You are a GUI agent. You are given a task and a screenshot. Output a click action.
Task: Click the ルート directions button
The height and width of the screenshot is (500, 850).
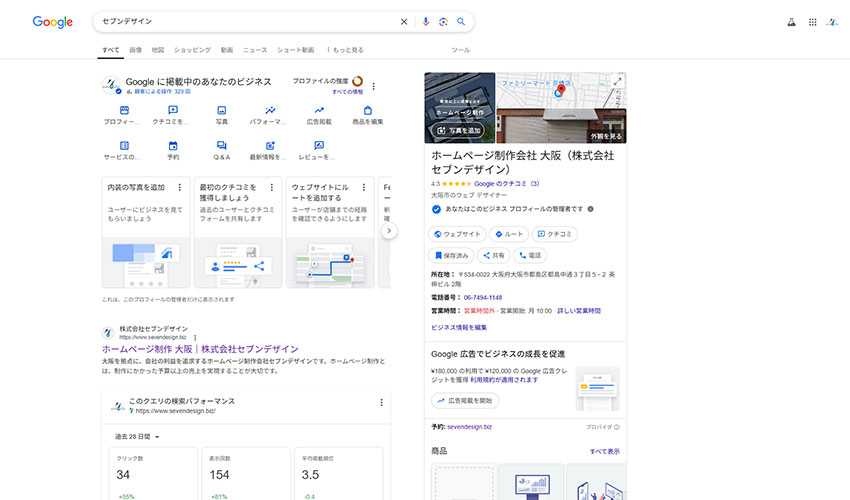click(509, 234)
